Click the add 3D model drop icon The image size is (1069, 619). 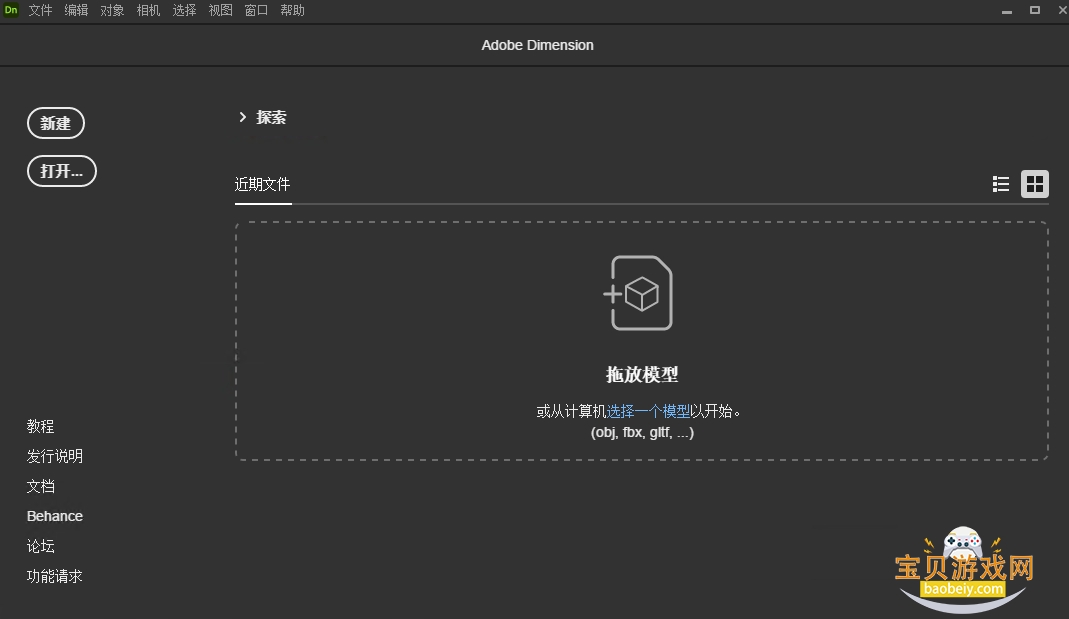tap(638, 293)
